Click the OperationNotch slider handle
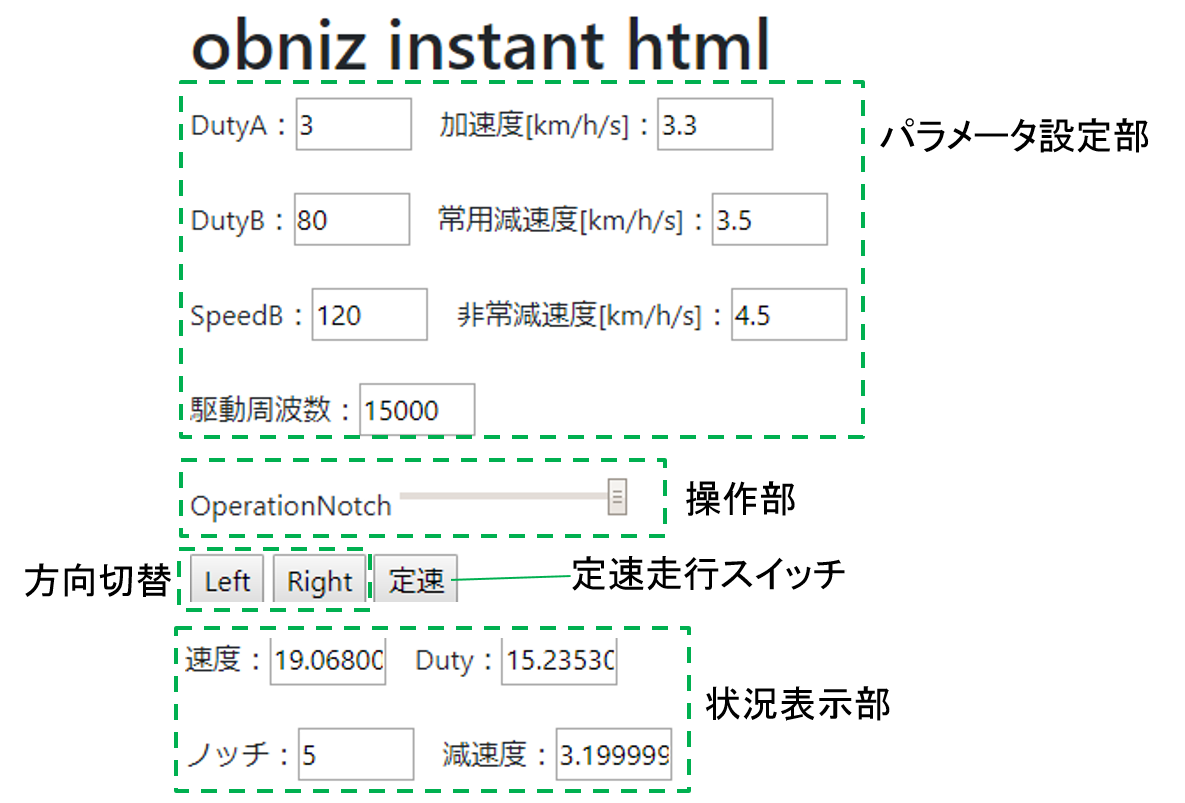This screenshot has height=803, width=1185. [617, 497]
